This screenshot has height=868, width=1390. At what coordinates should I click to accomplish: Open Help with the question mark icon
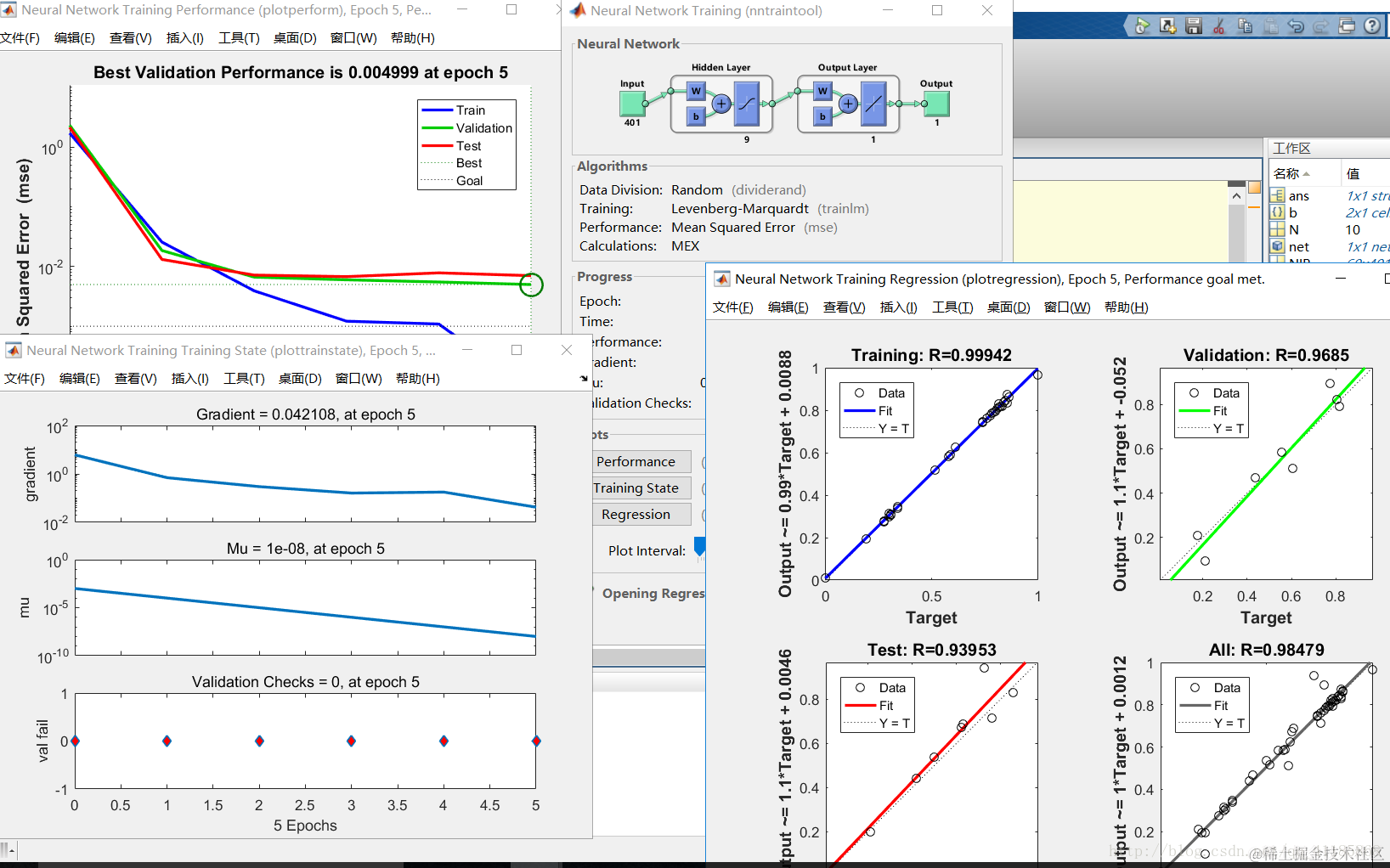click(x=1372, y=26)
